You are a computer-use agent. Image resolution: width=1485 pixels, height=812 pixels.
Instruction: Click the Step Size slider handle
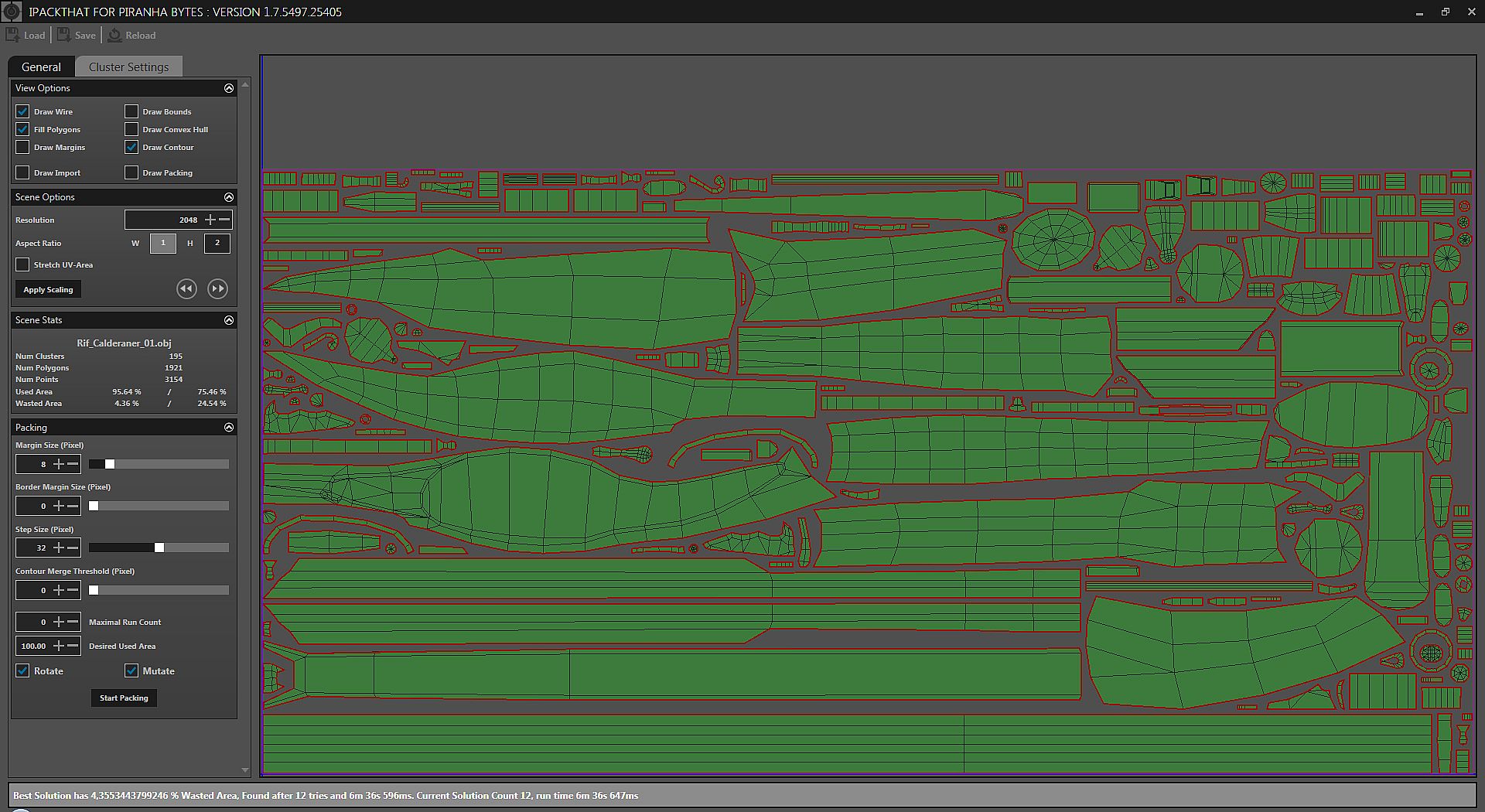pyautogui.click(x=159, y=548)
